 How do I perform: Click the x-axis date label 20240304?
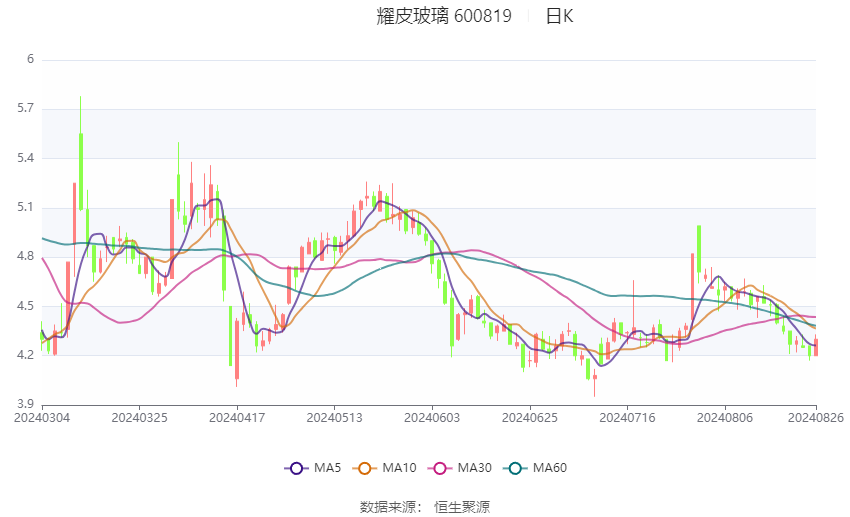point(42,418)
